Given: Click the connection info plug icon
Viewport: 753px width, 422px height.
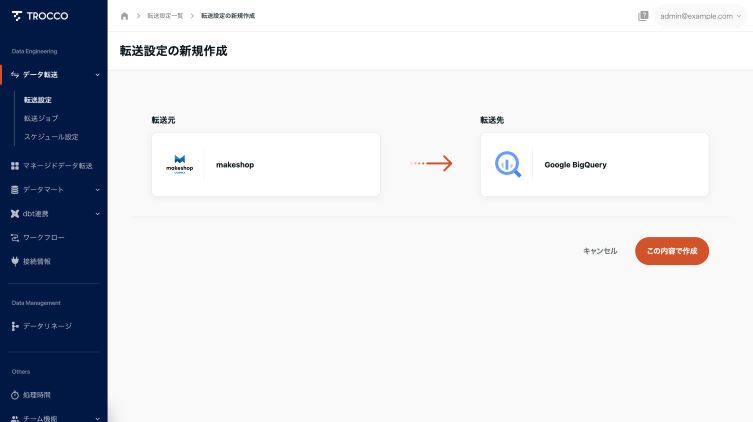Looking at the screenshot, I should pyautogui.click(x=14, y=261).
